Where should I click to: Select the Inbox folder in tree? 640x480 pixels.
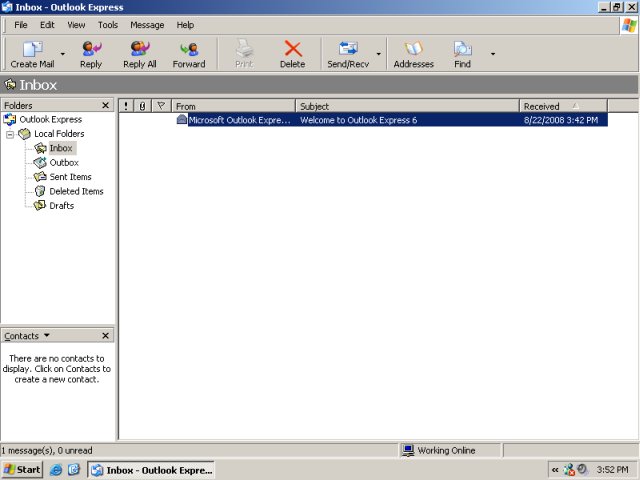point(61,148)
